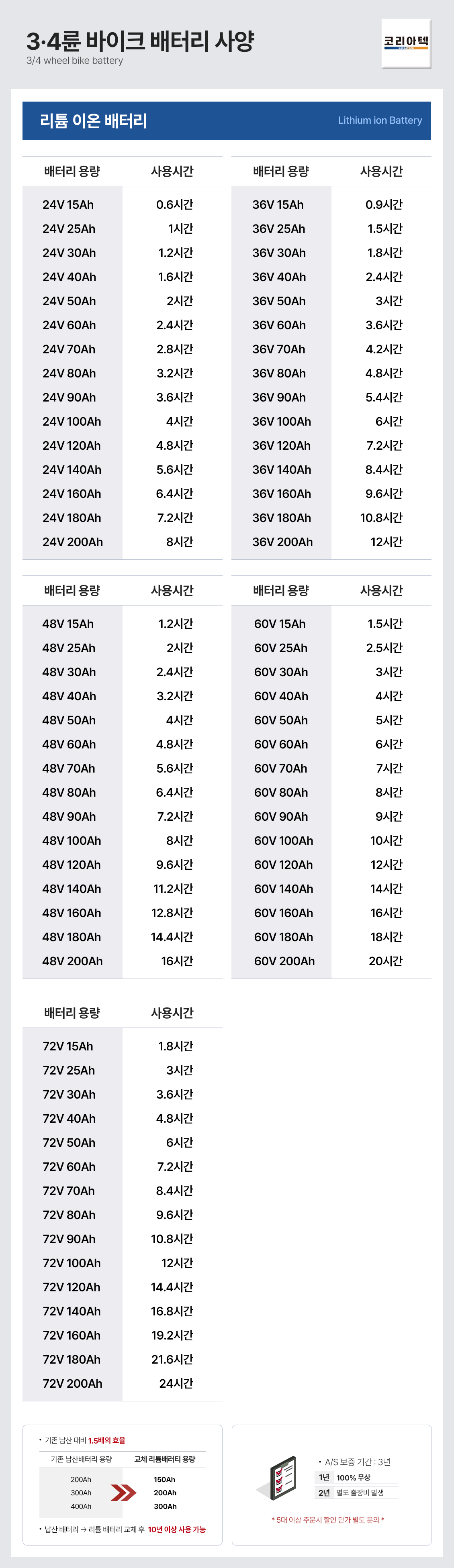Click the 60V 120Ah battery entry

coord(283,865)
